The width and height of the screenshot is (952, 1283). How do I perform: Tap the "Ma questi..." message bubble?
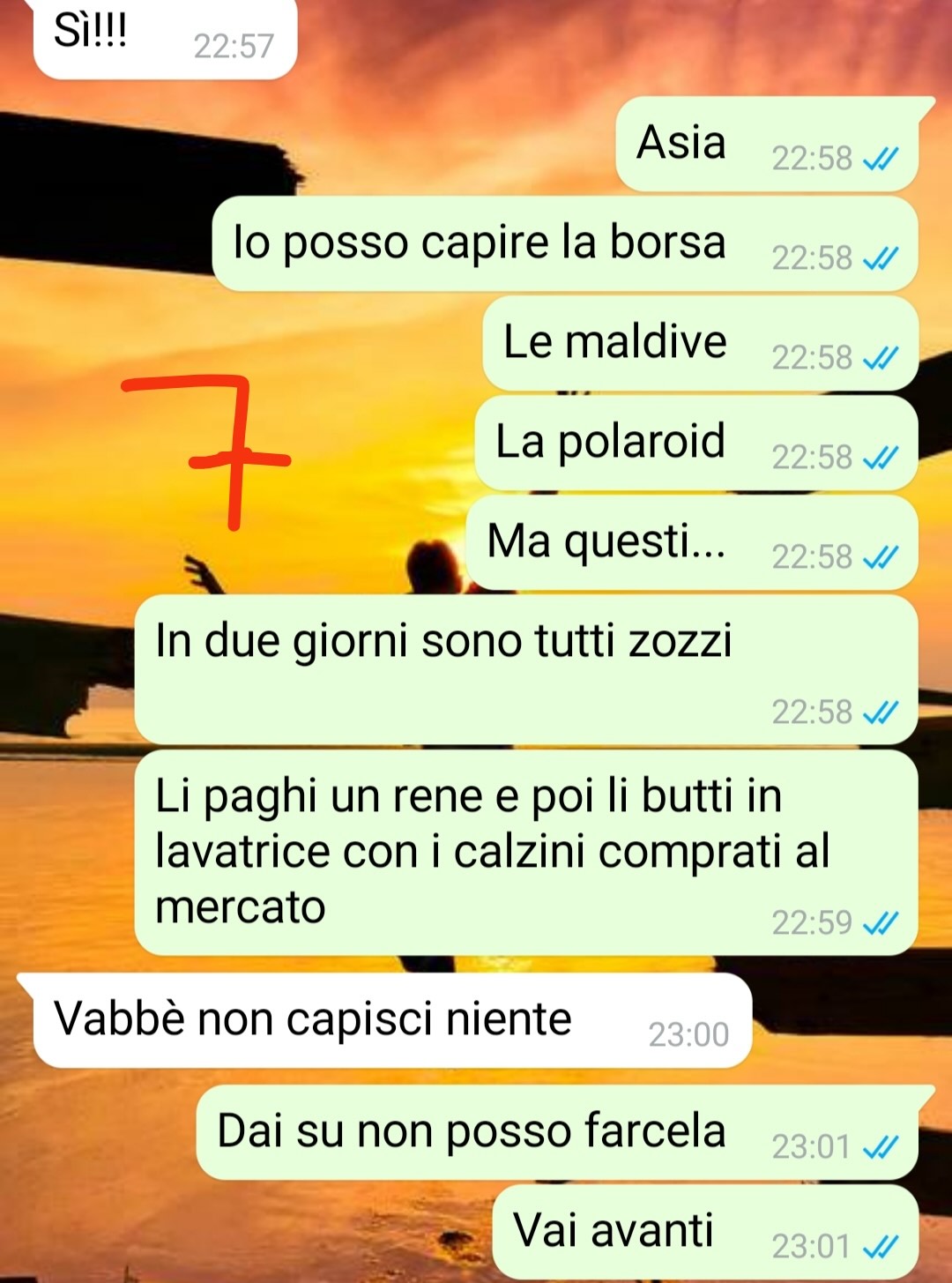click(x=692, y=542)
